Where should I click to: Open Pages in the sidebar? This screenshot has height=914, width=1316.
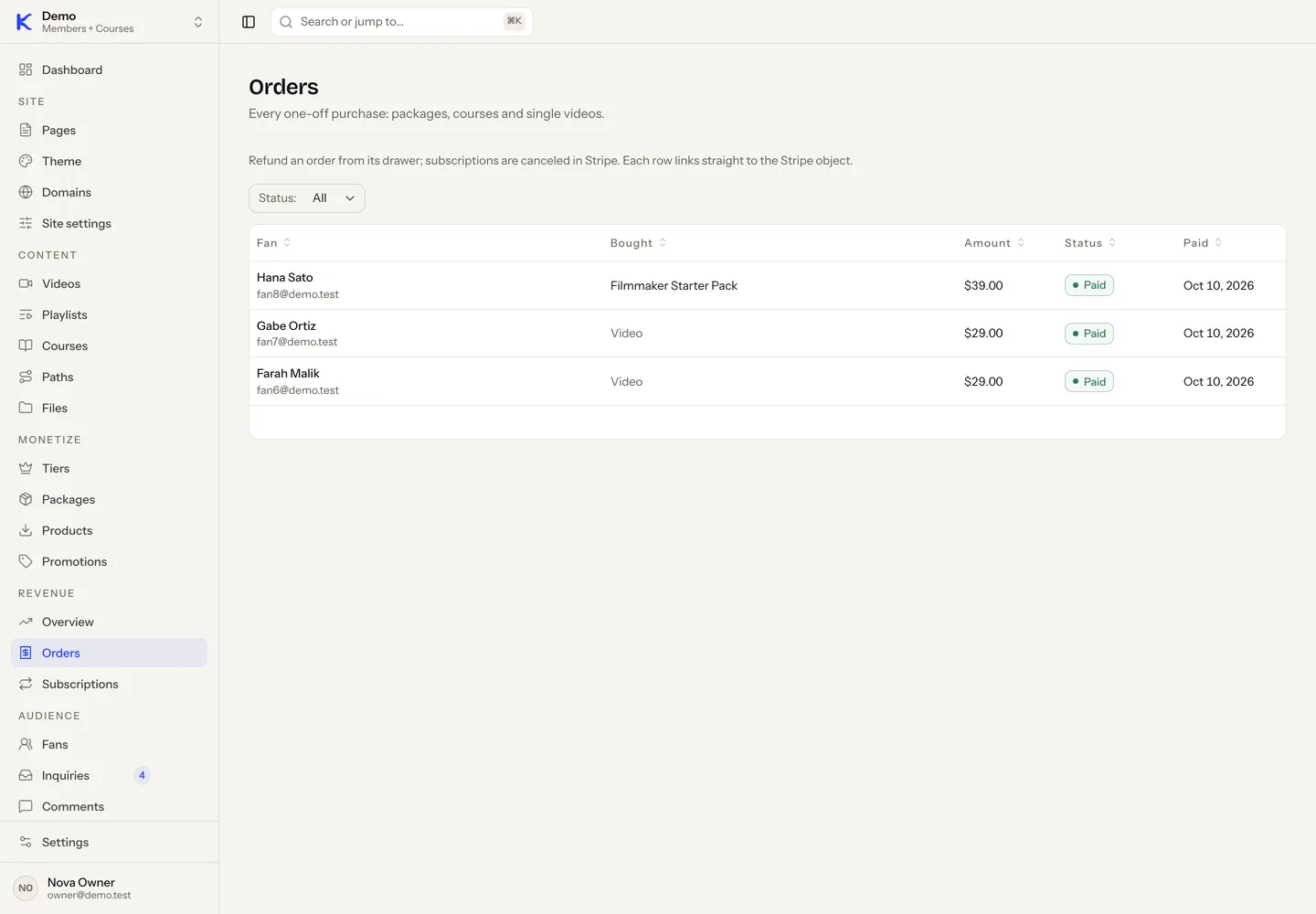click(x=110, y=130)
